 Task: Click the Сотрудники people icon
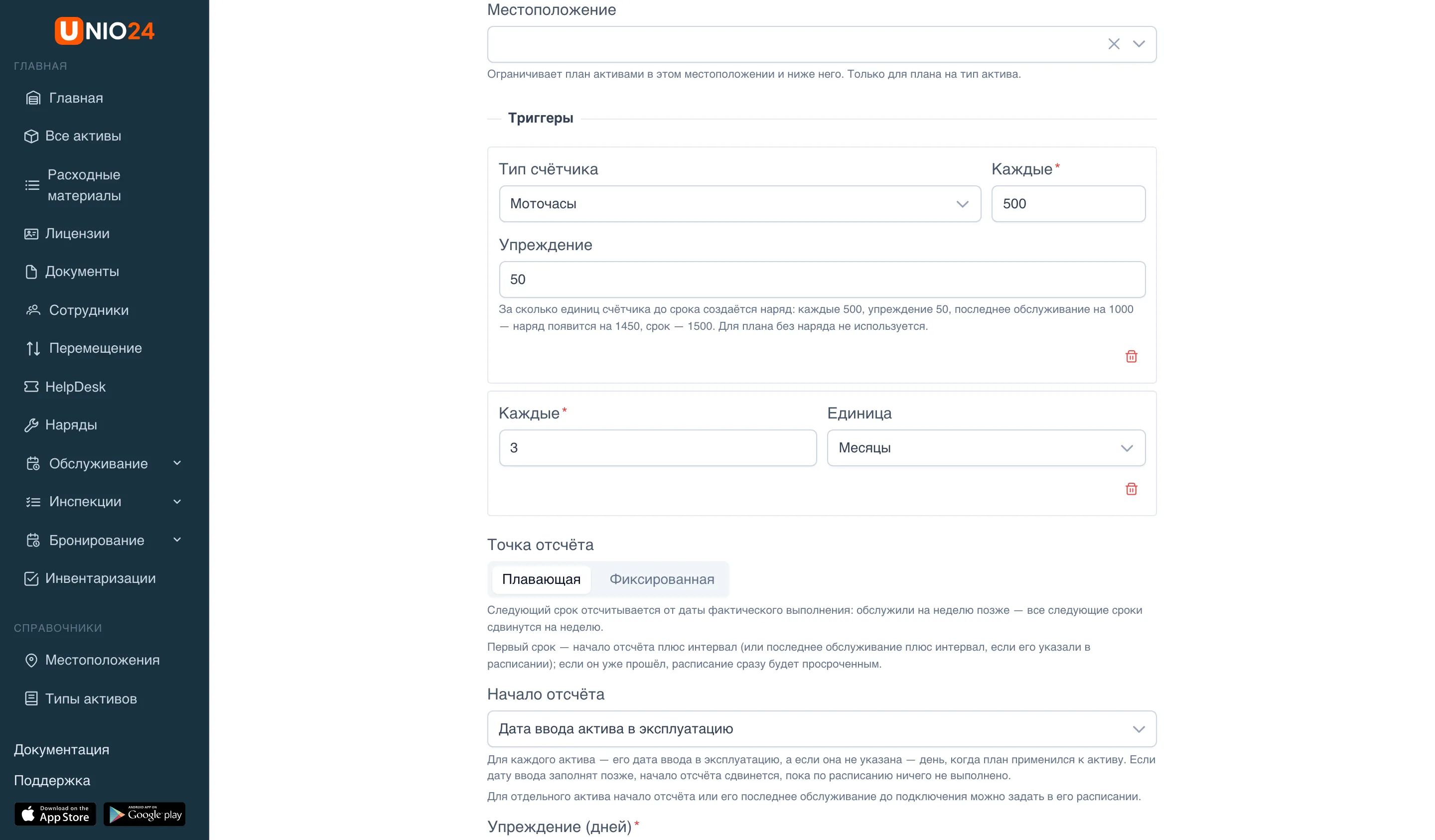(33, 310)
